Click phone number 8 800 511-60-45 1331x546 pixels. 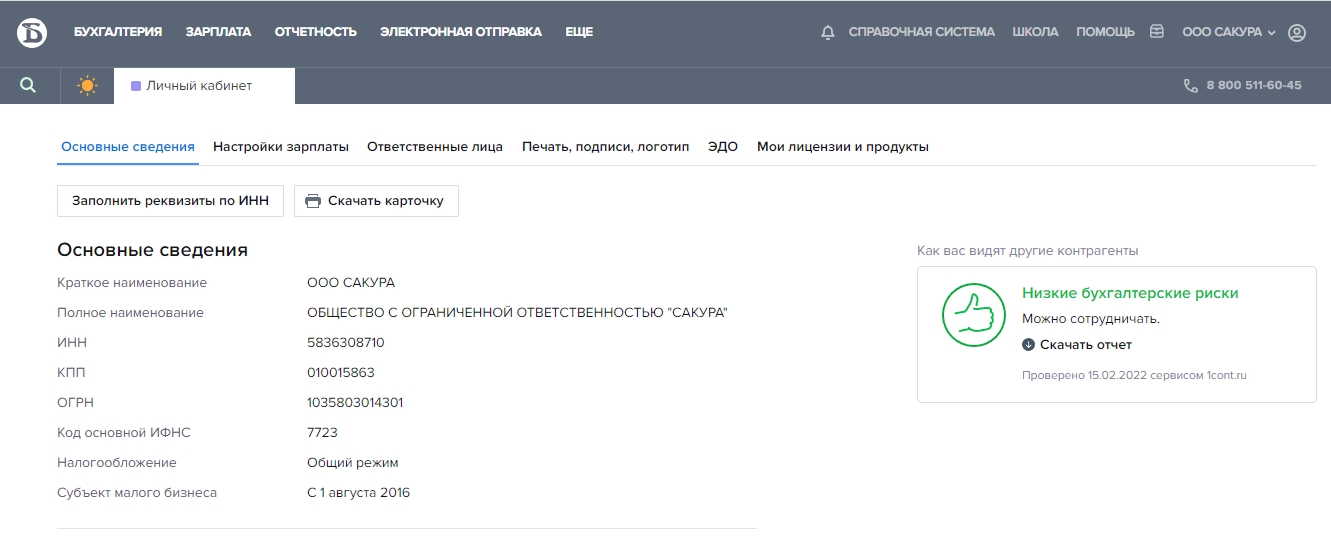[1254, 86]
